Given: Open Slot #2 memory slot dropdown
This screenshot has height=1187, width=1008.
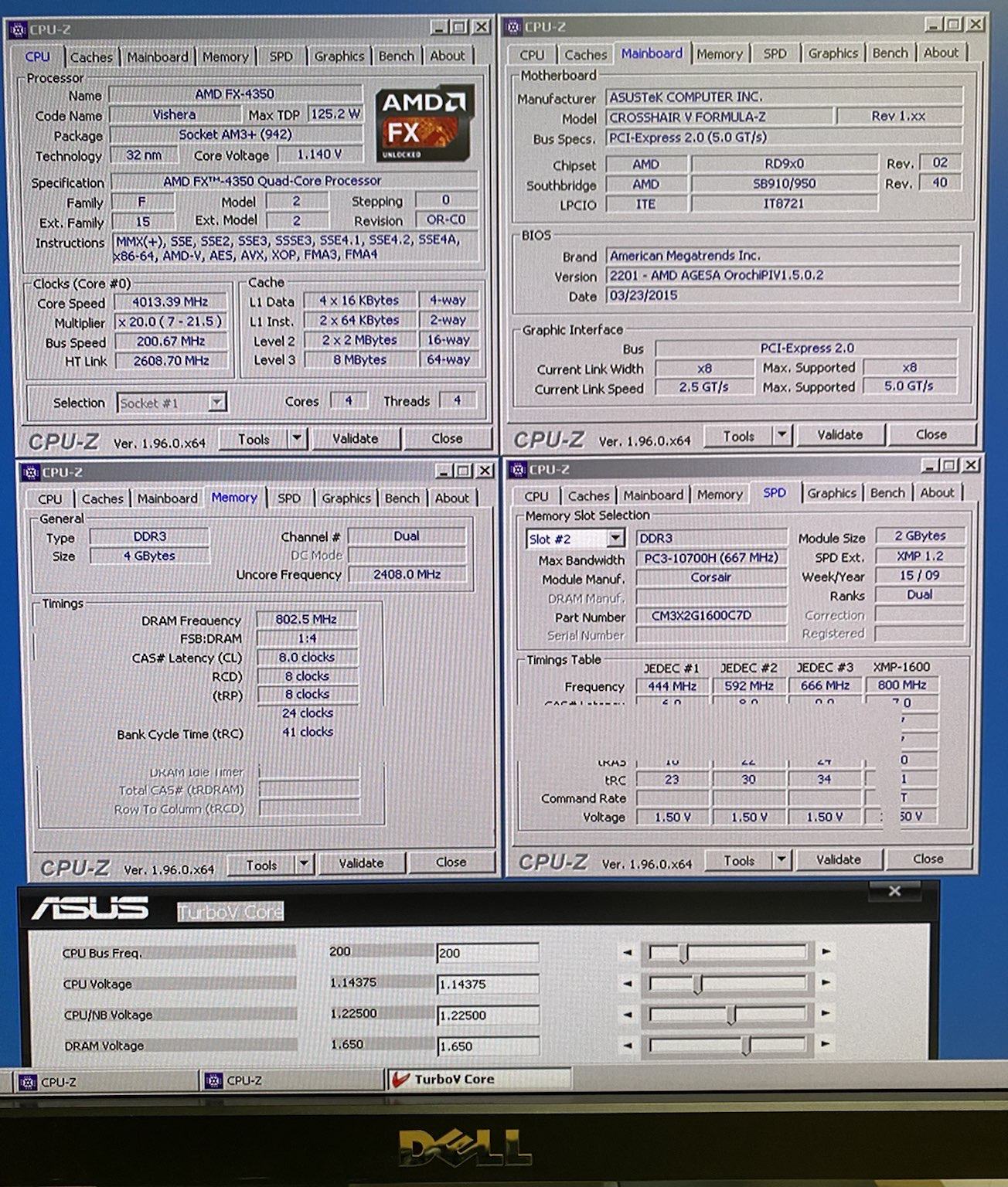Looking at the screenshot, I should point(615,538).
